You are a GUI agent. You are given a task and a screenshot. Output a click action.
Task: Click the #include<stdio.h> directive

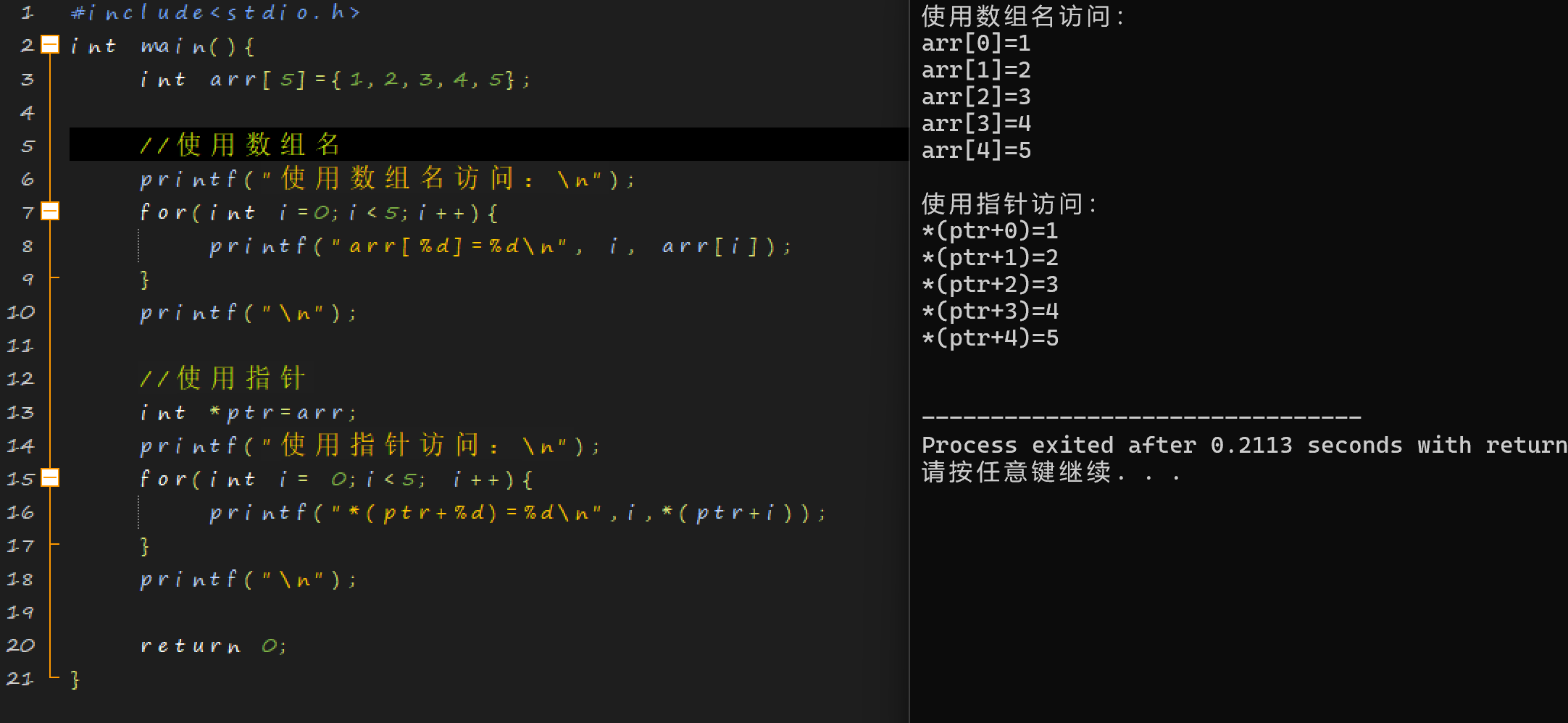coord(216,12)
